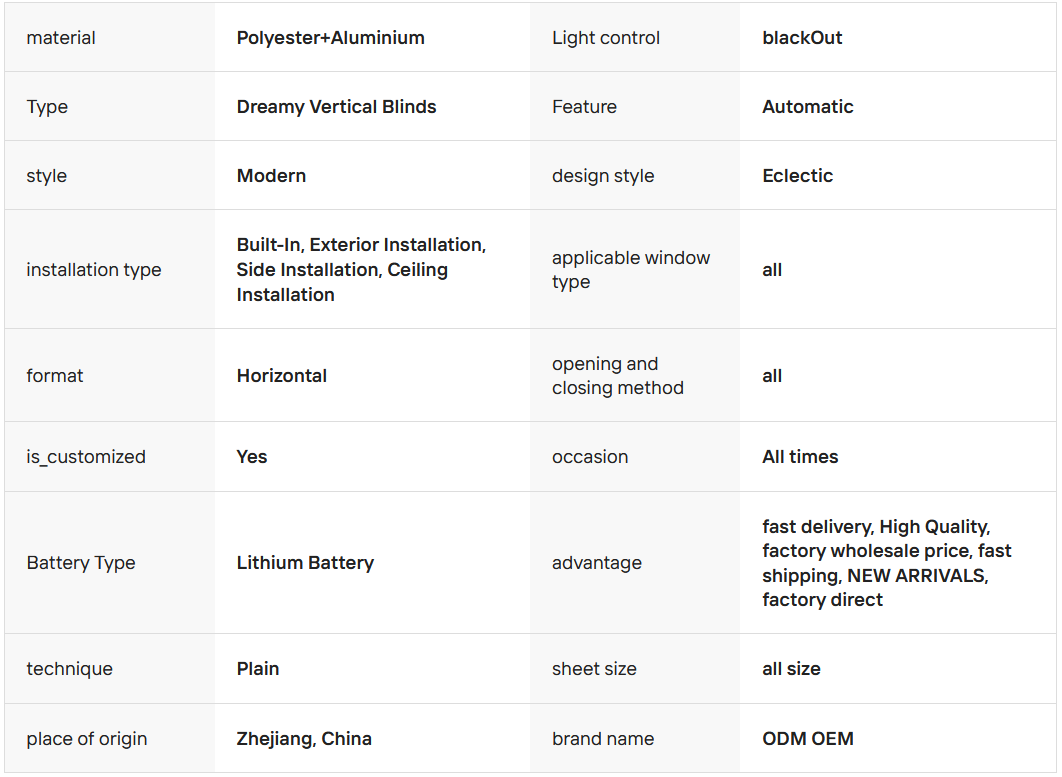Click the advantage value starting 'fast delivery'
Screen dimensions: 1062x777
pos(886,563)
